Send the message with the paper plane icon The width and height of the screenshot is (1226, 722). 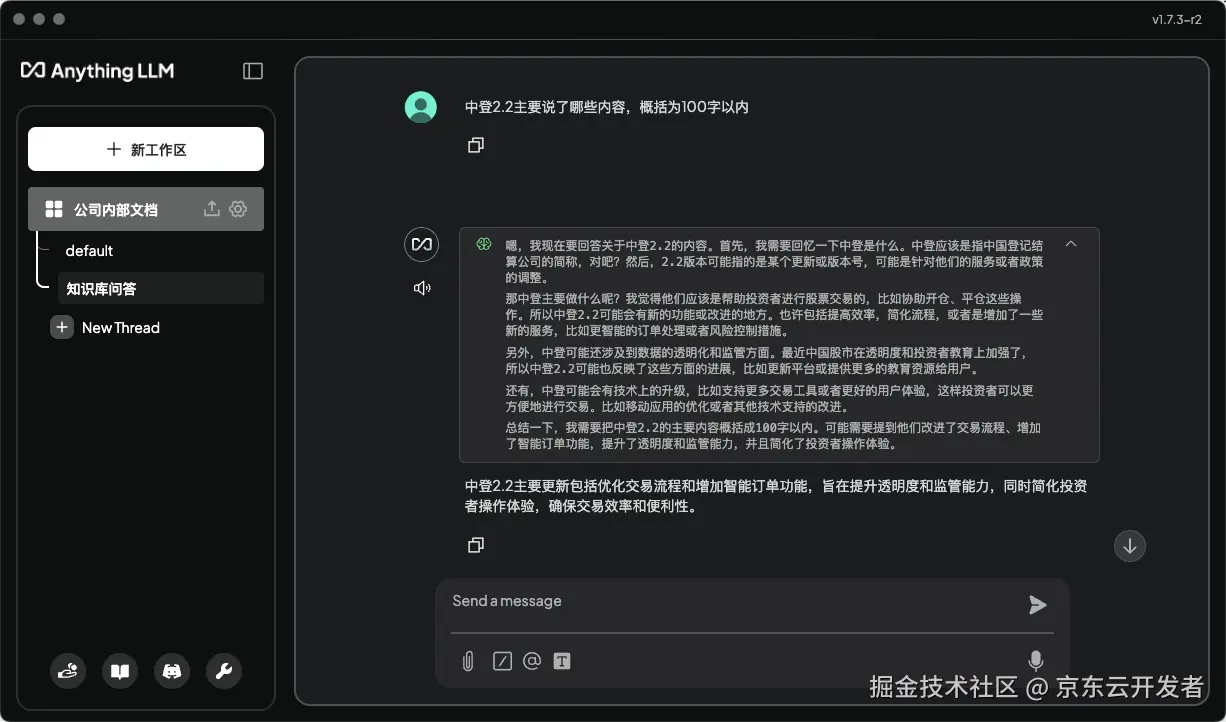click(1038, 604)
